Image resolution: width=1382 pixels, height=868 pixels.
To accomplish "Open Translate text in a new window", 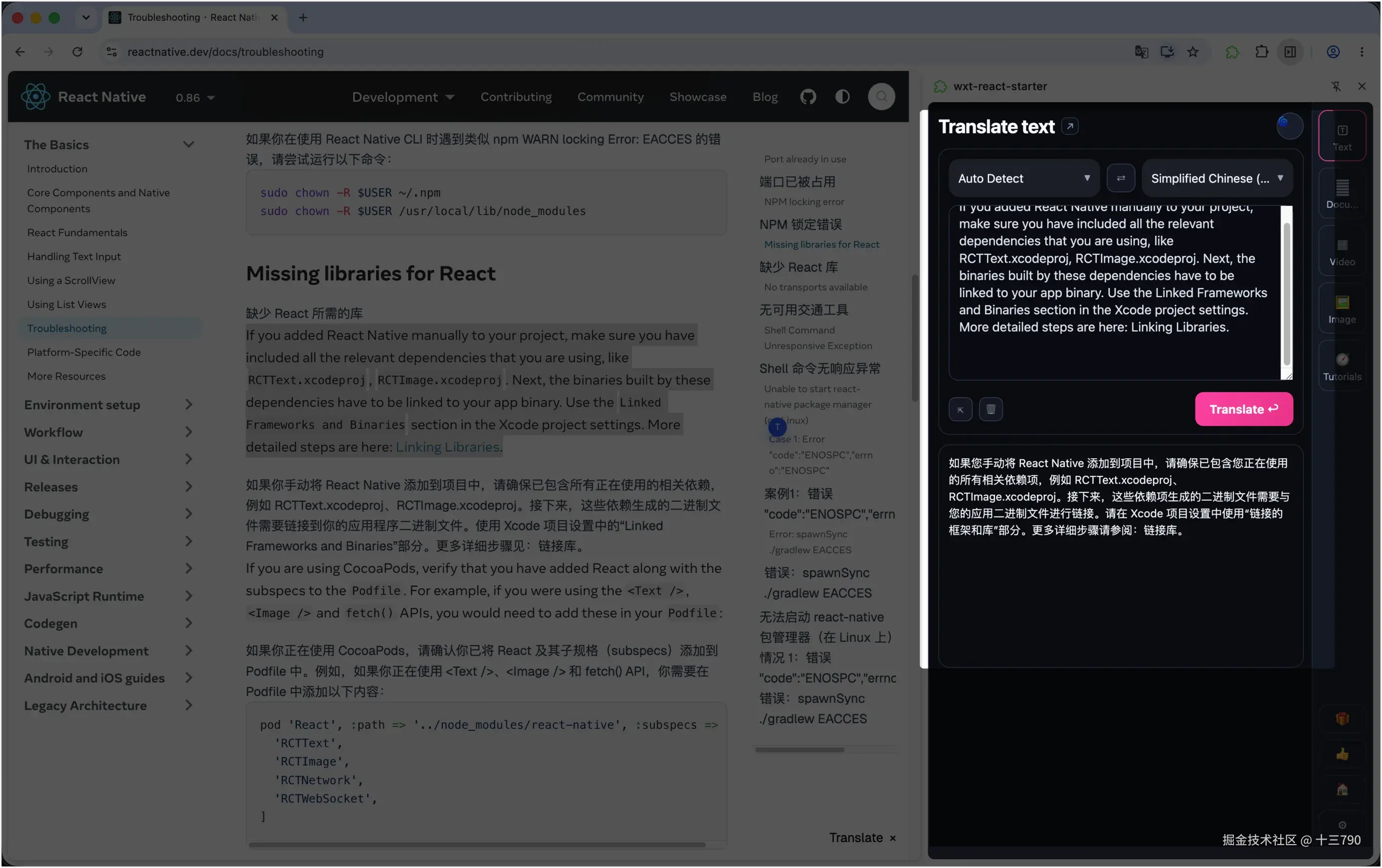I will pyautogui.click(x=1069, y=126).
